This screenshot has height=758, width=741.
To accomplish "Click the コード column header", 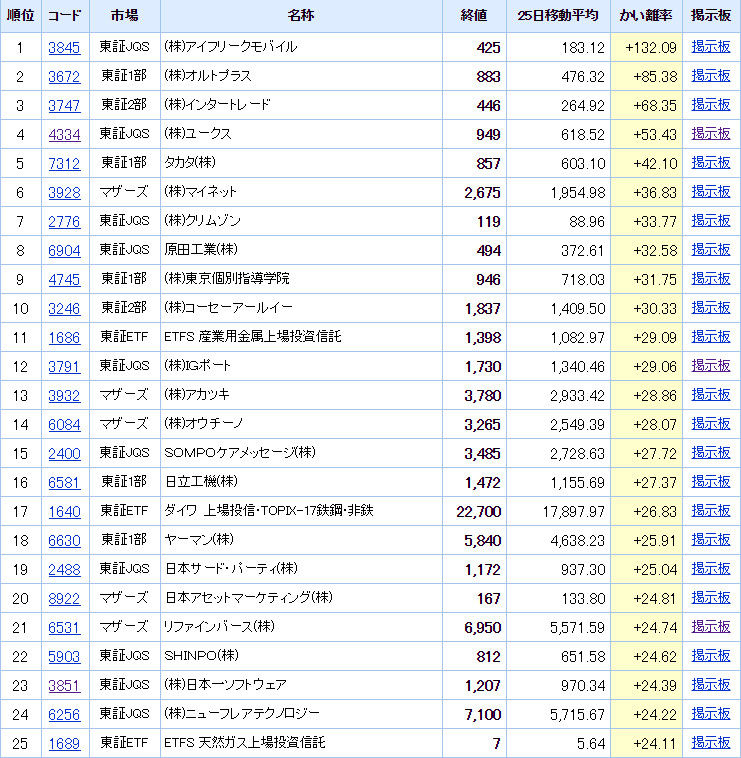I will [x=64, y=15].
